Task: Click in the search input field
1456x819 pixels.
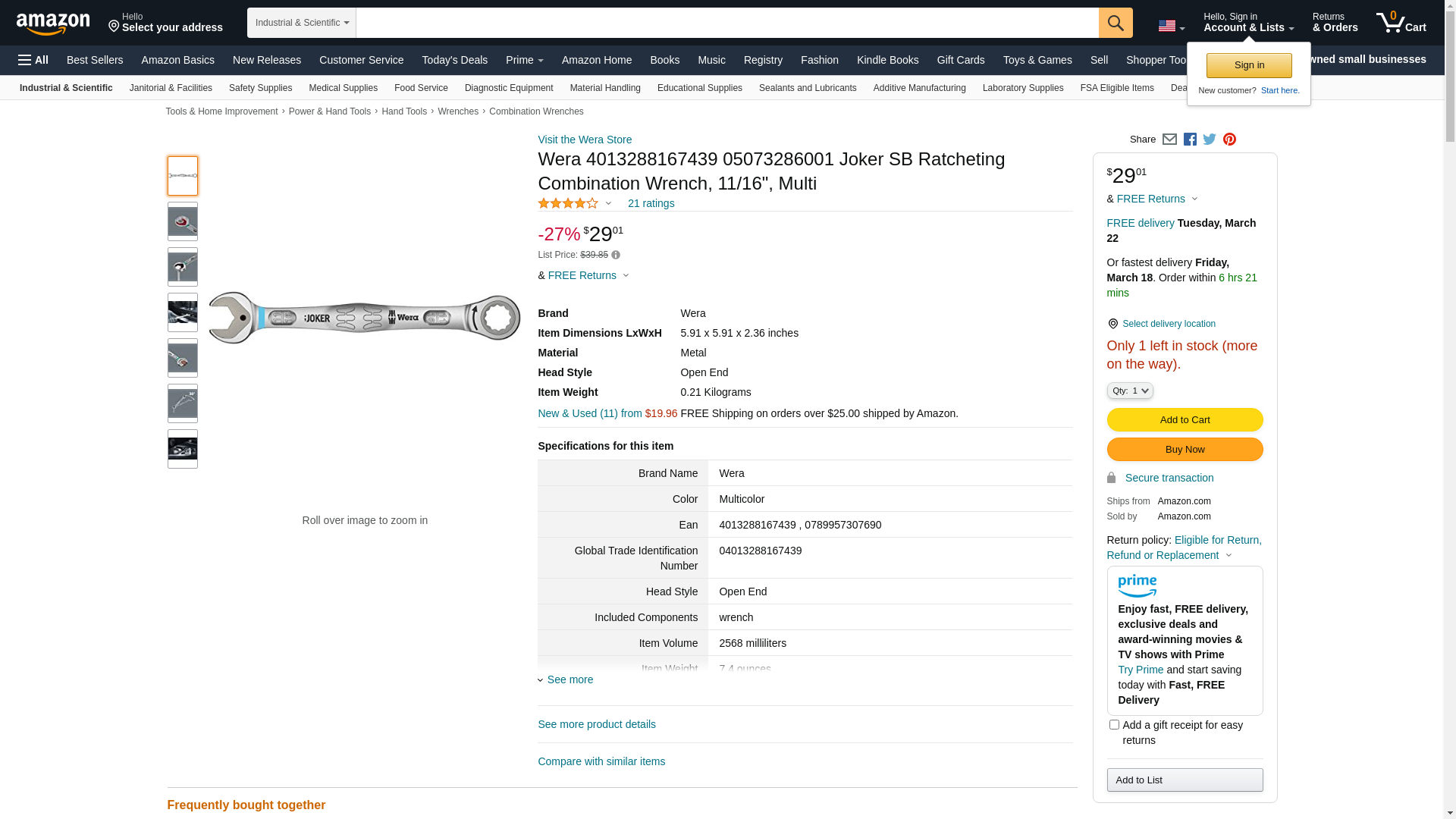Action: click(x=726, y=23)
